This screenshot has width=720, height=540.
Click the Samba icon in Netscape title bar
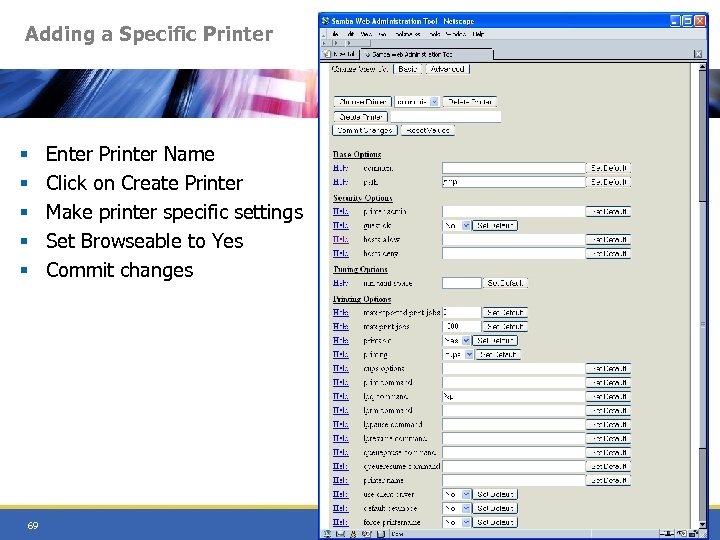pos(326,21)
